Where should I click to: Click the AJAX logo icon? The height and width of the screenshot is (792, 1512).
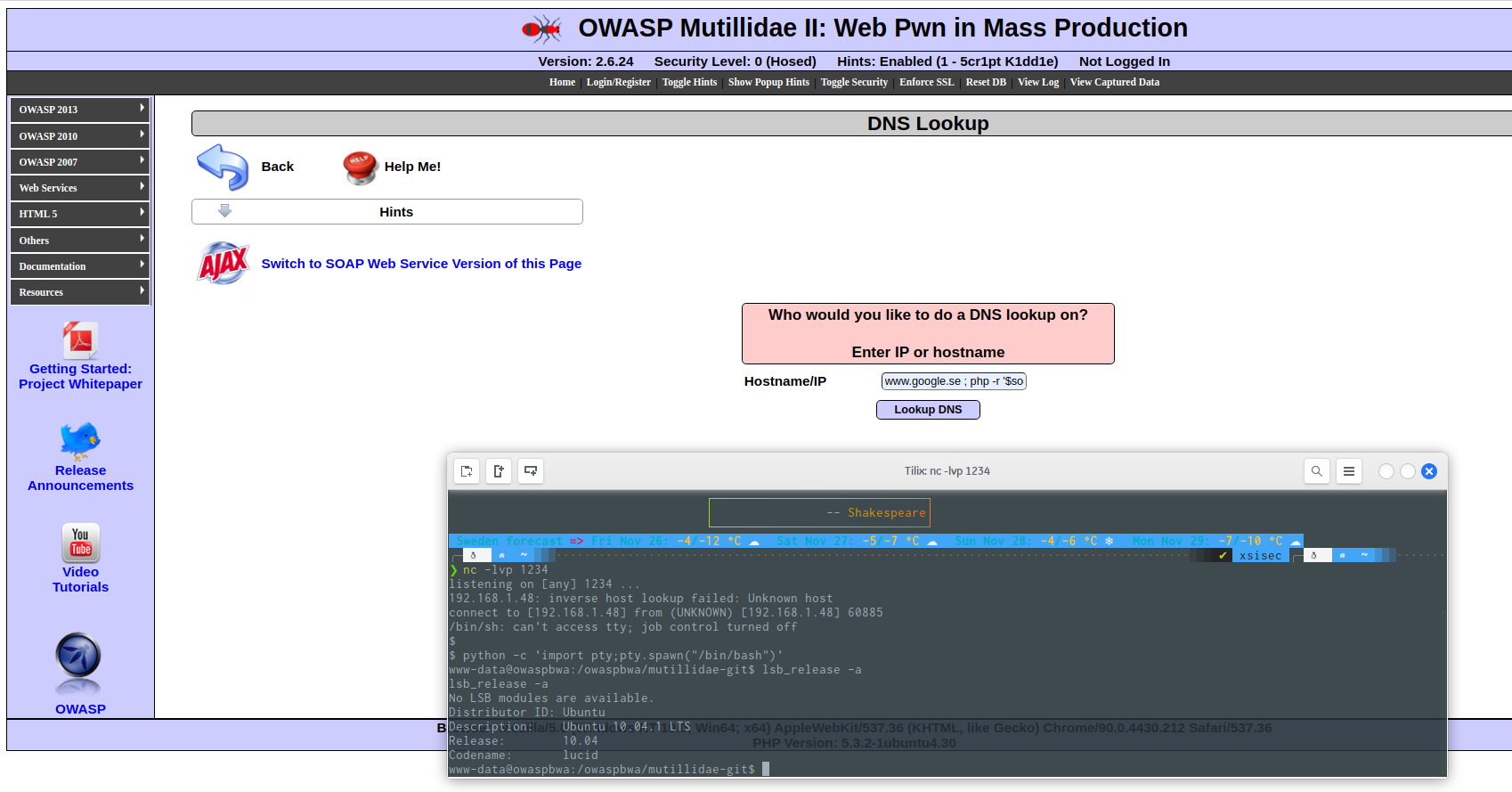coord(224,264)
